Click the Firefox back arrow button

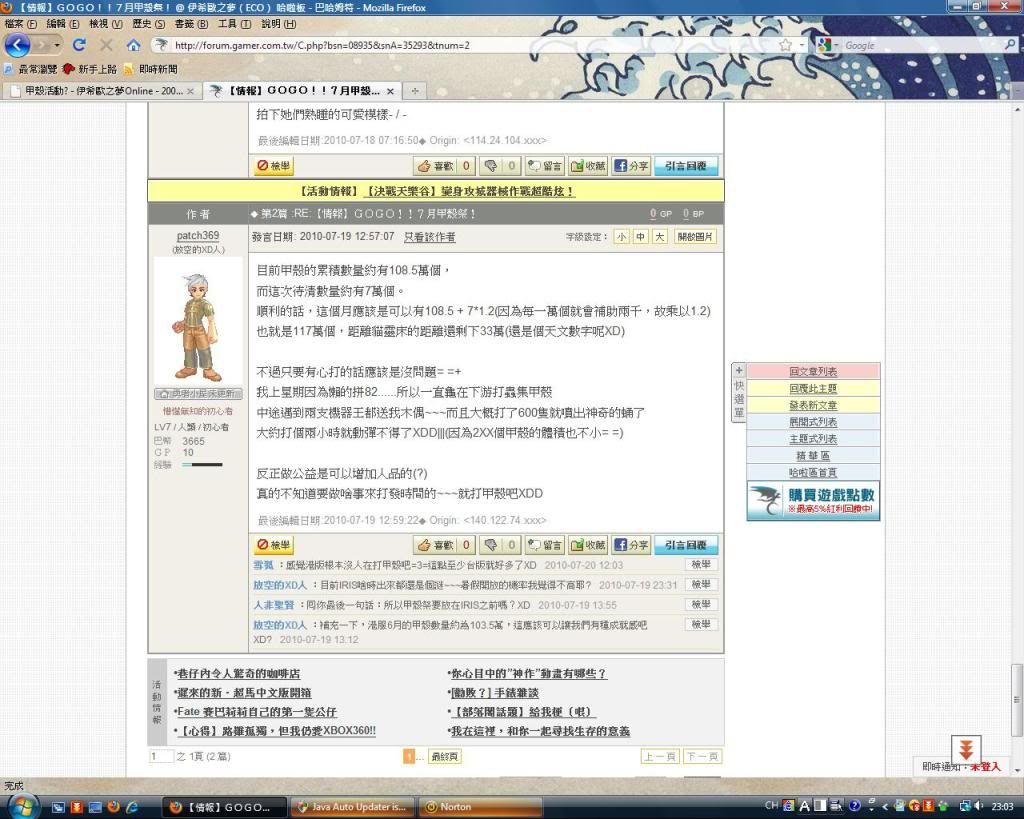coord(17,45)
